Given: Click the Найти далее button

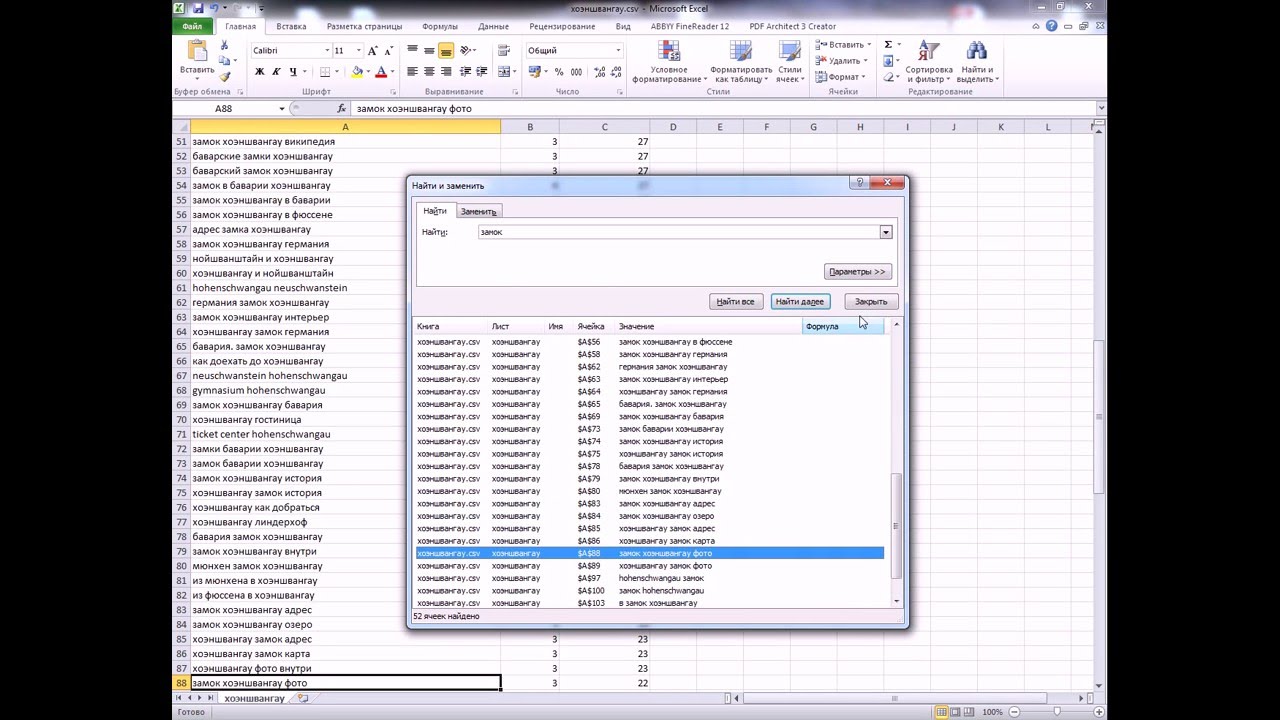Looking at the screenshot, I should click(x=800, y=301).
